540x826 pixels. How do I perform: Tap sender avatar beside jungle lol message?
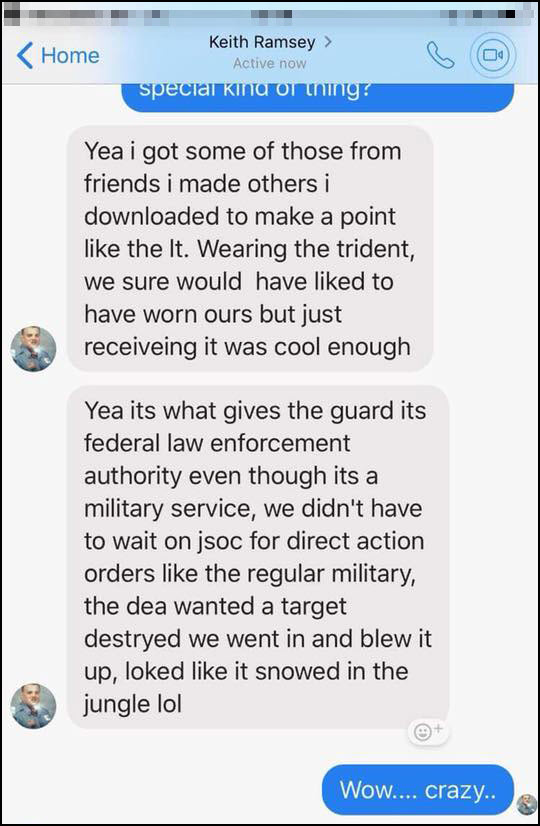tap(33, 706)
